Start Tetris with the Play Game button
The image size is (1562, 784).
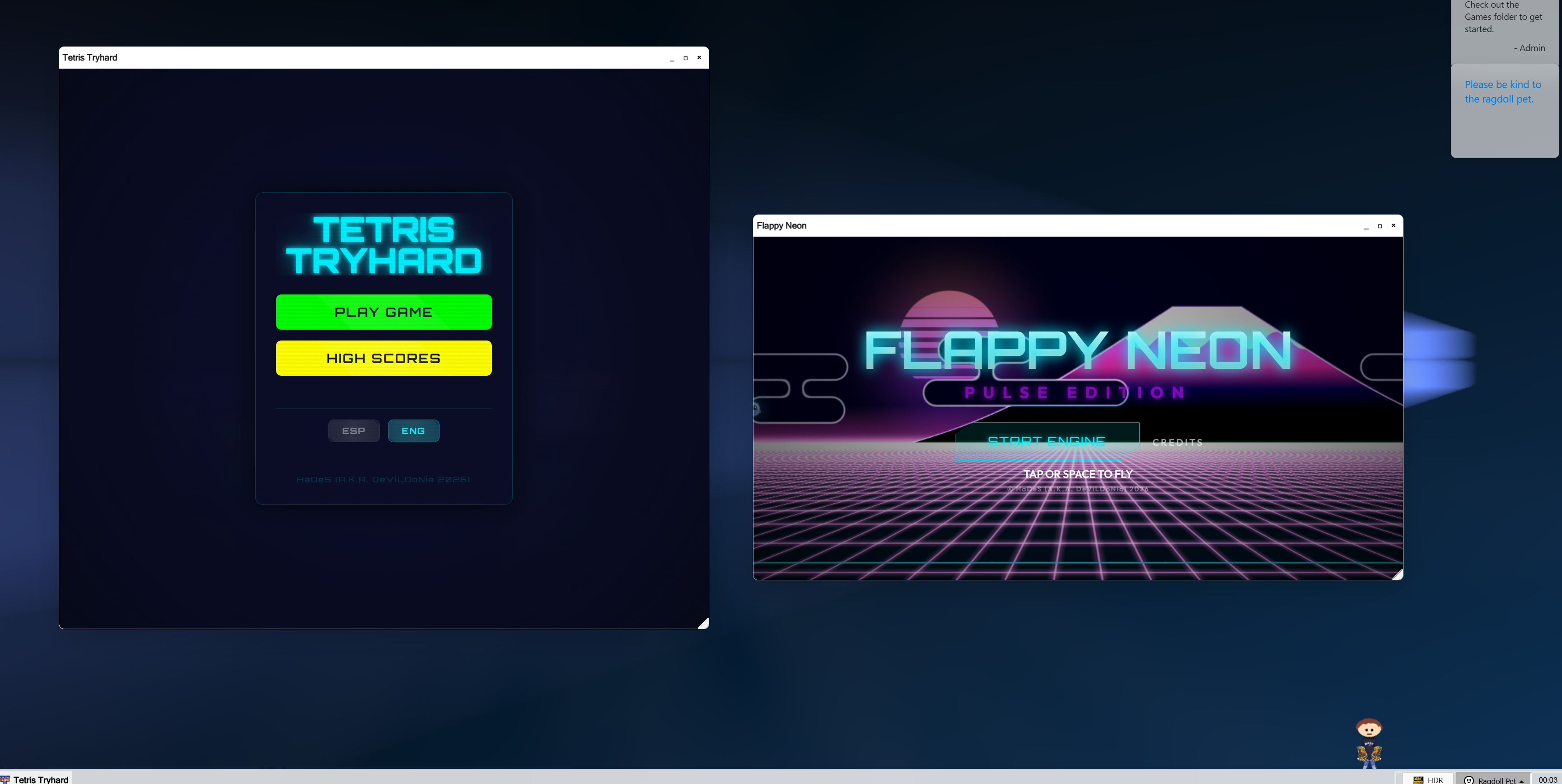pyautogui.click(x=383, y=312)
